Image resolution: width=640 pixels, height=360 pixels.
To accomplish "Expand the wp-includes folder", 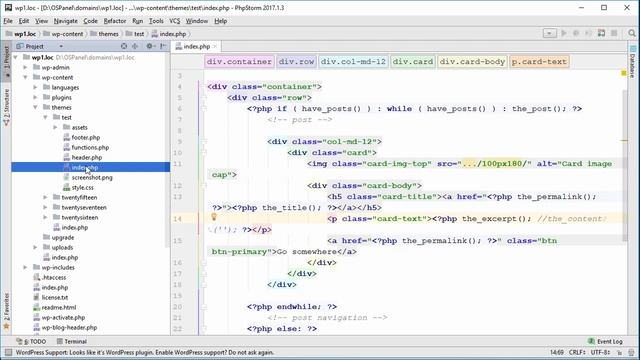I will click(x=25, y=267).
